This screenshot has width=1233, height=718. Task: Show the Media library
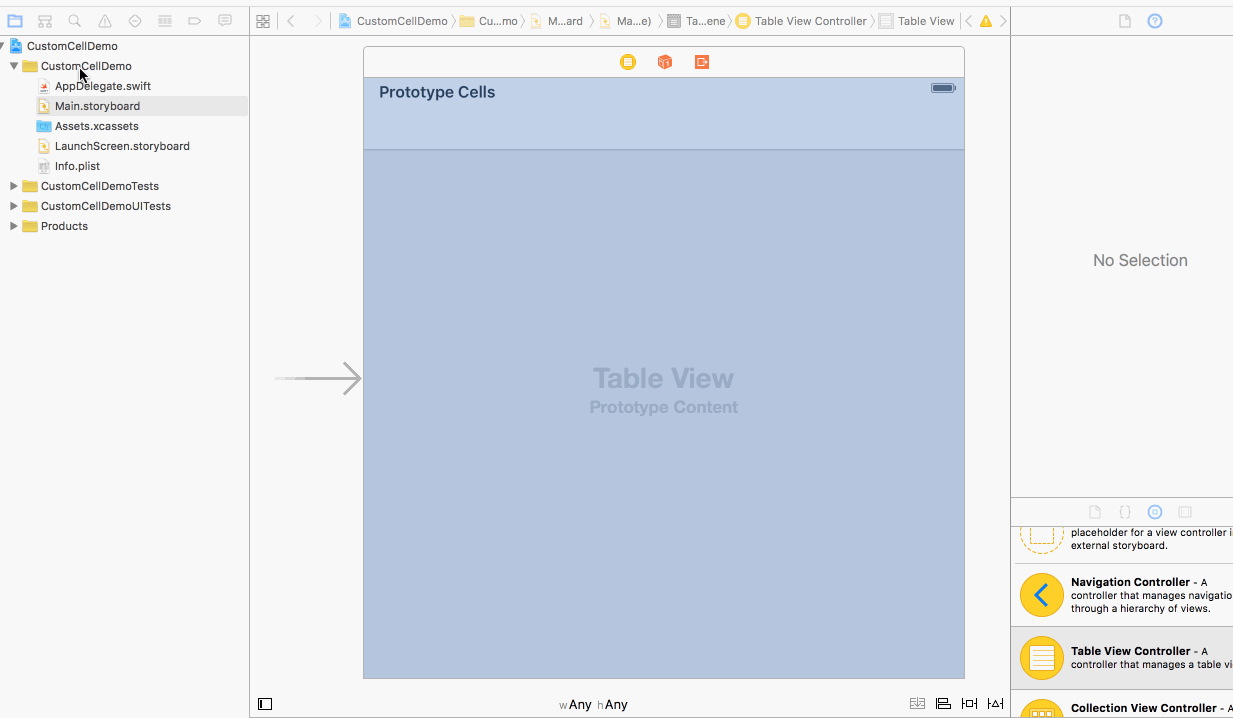[1185, 511]
